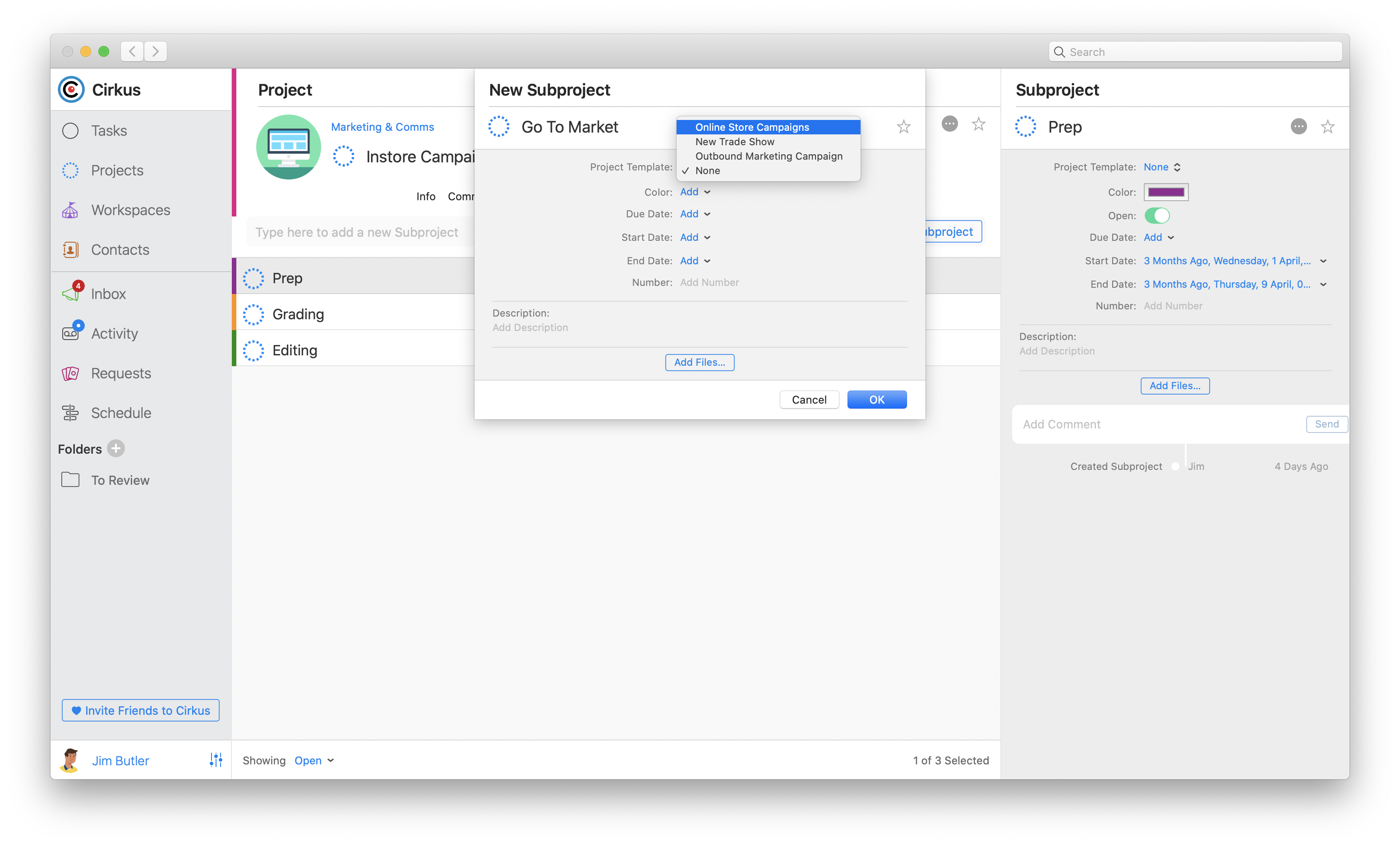Choose Online Store Campaigns template

768,127
